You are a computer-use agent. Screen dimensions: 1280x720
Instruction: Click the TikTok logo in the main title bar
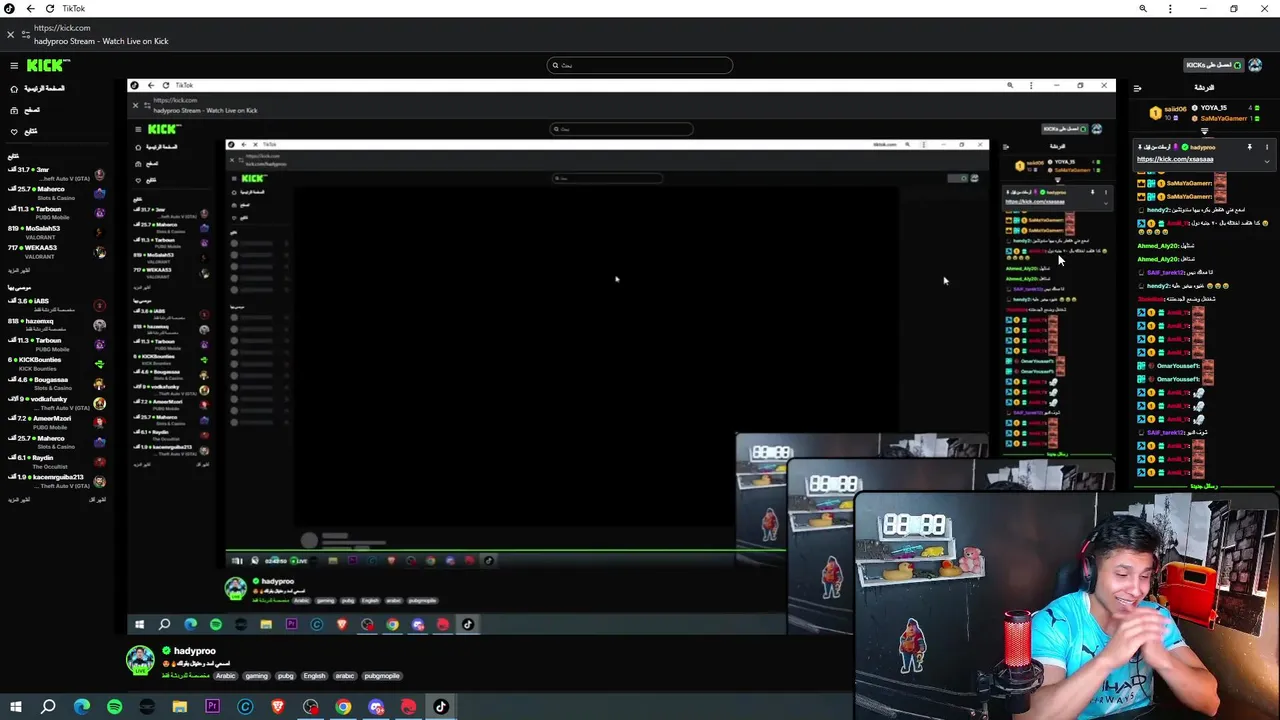[x=10, y=9]
